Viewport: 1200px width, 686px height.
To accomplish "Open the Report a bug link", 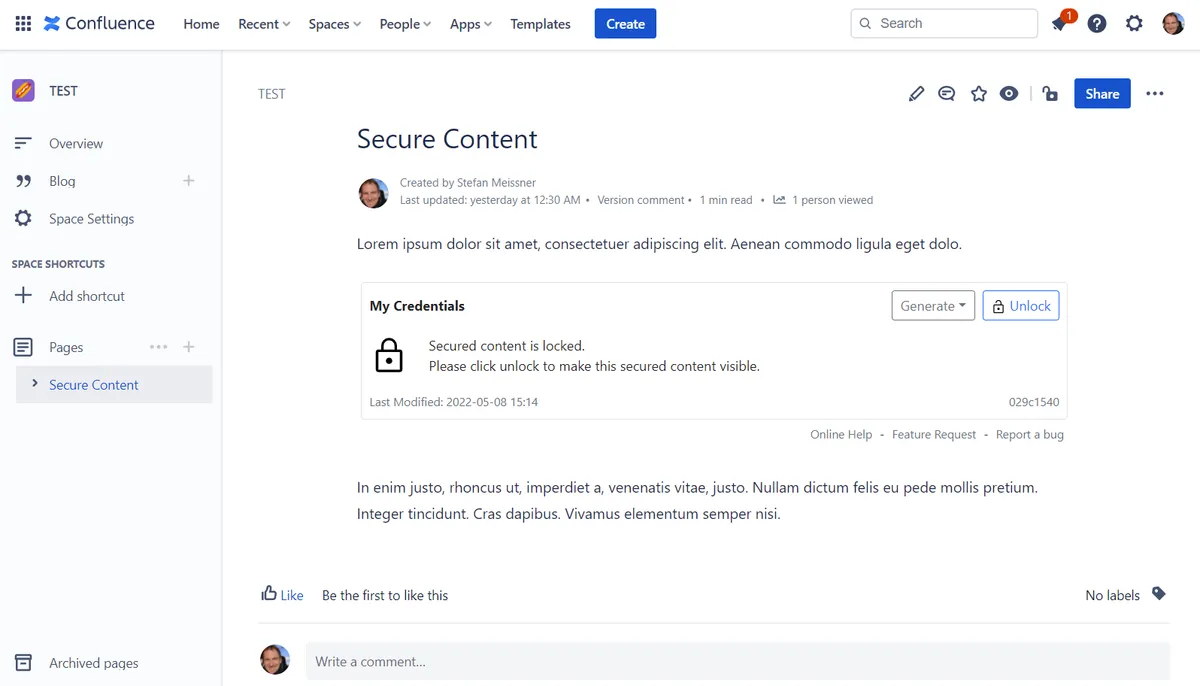I will click(x=1030, y=435).
